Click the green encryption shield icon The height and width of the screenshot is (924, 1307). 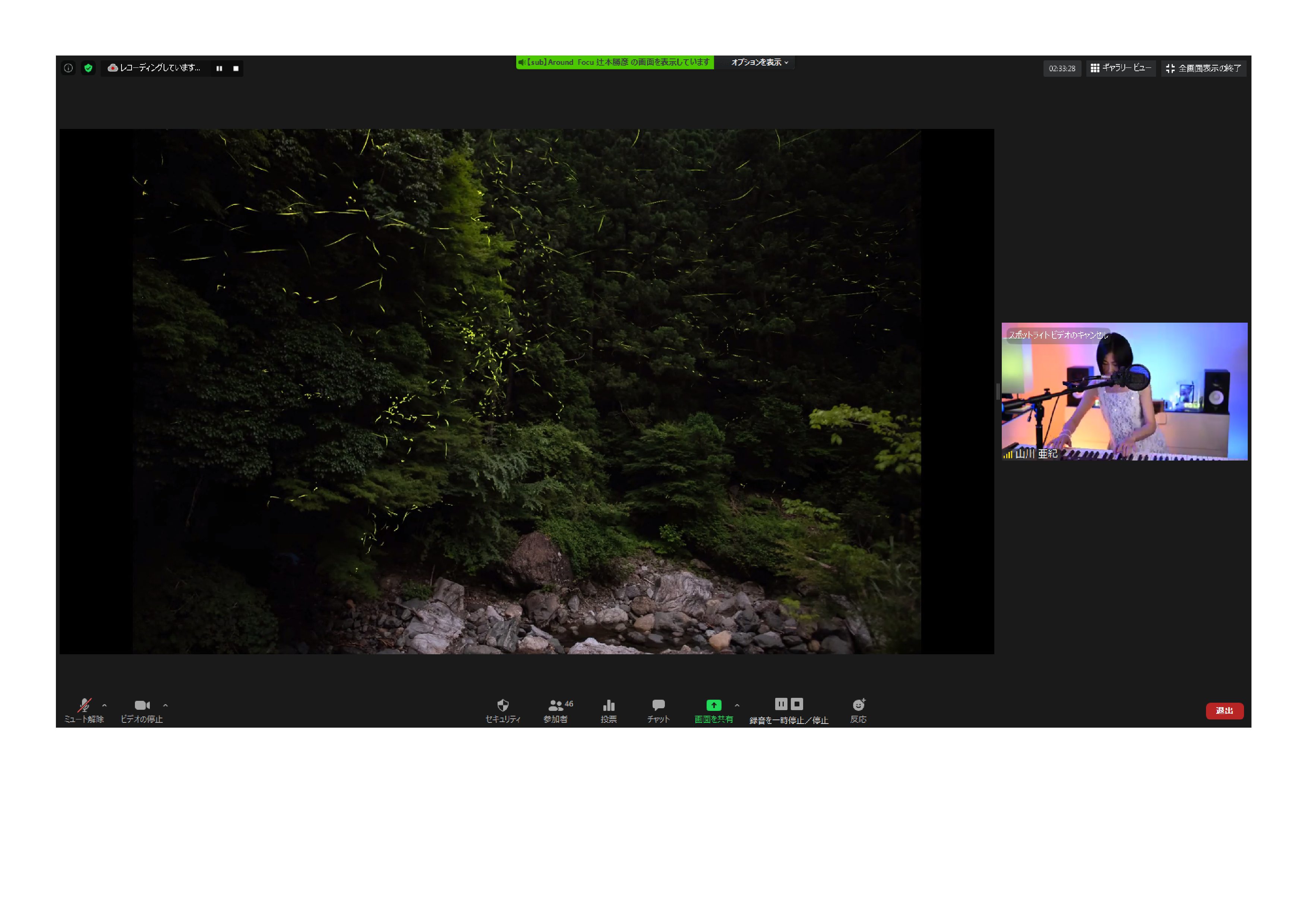click(88, 68)
